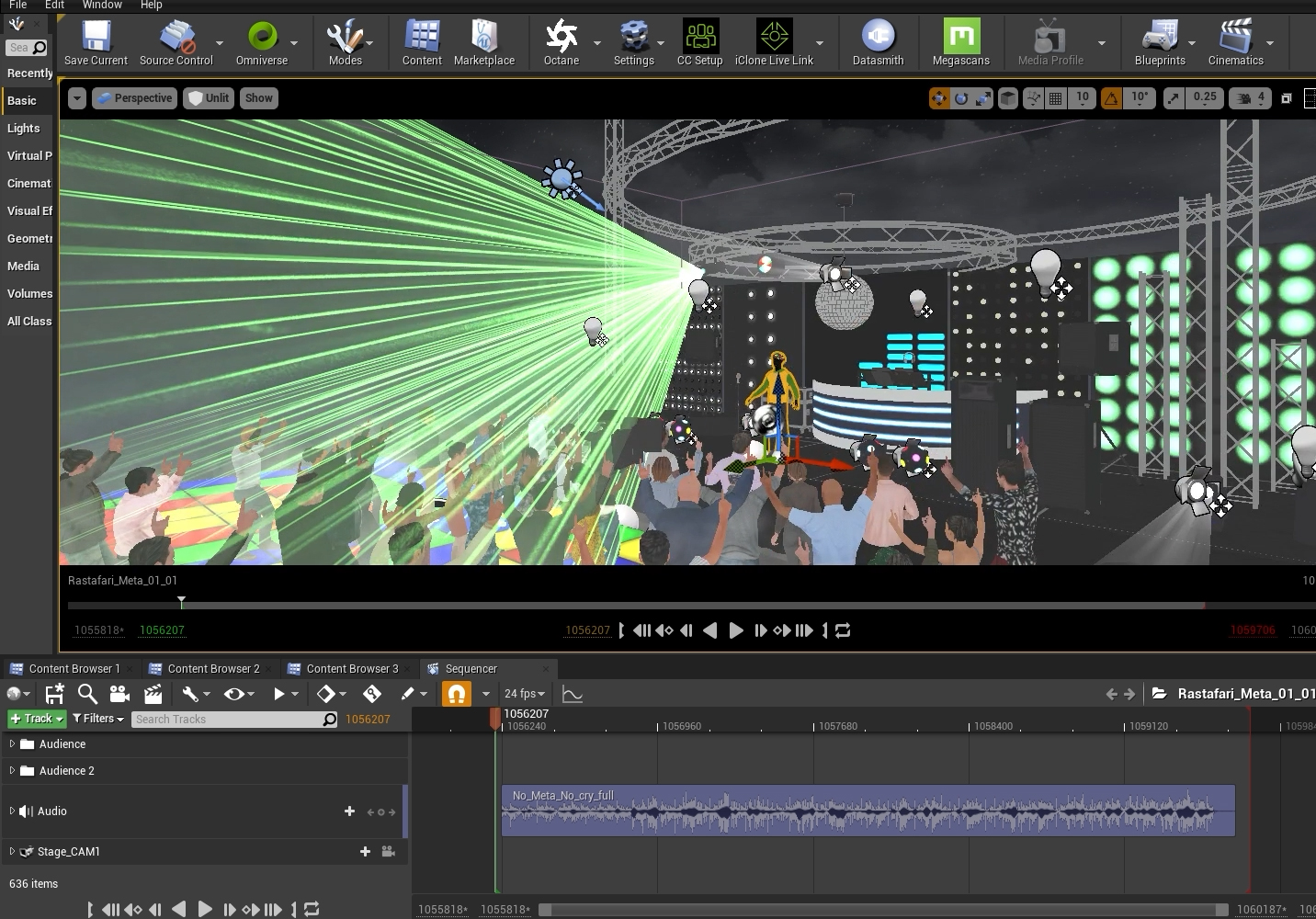Open the Help menu
Screen dimensions: 1316x919
[151, 5]
